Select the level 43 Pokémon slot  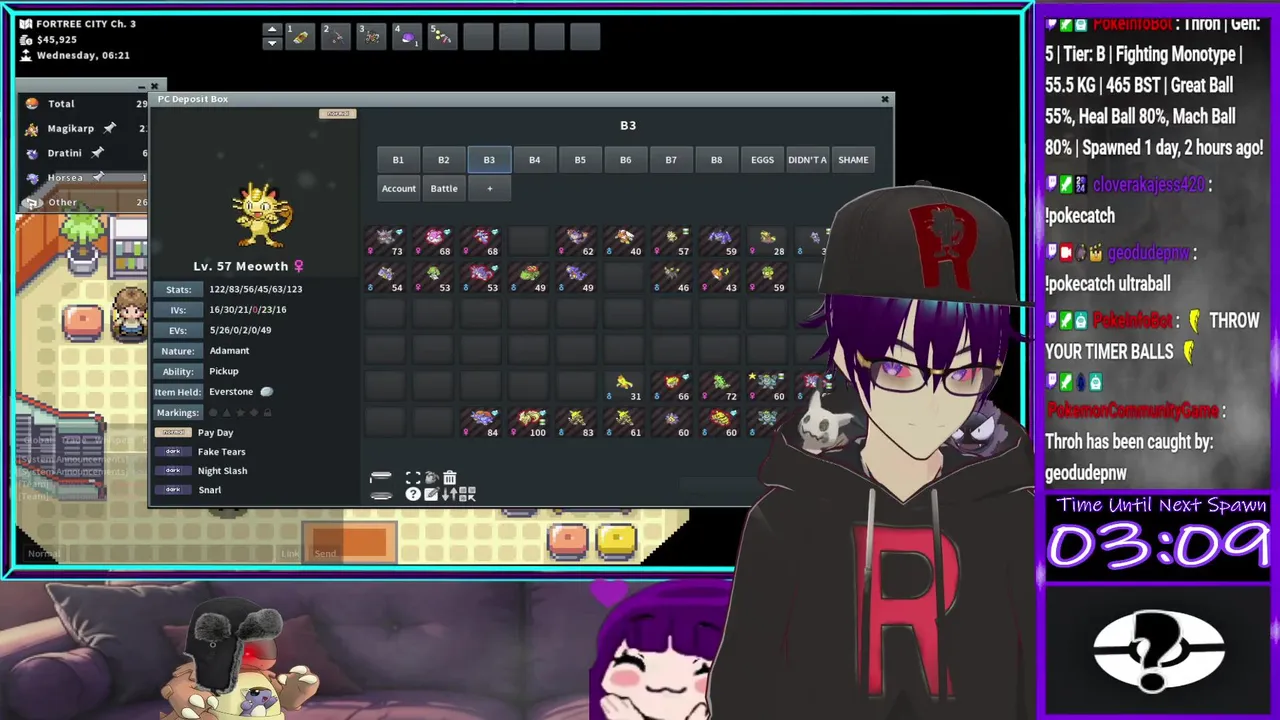pyautogui.click(x=720, y=277)
